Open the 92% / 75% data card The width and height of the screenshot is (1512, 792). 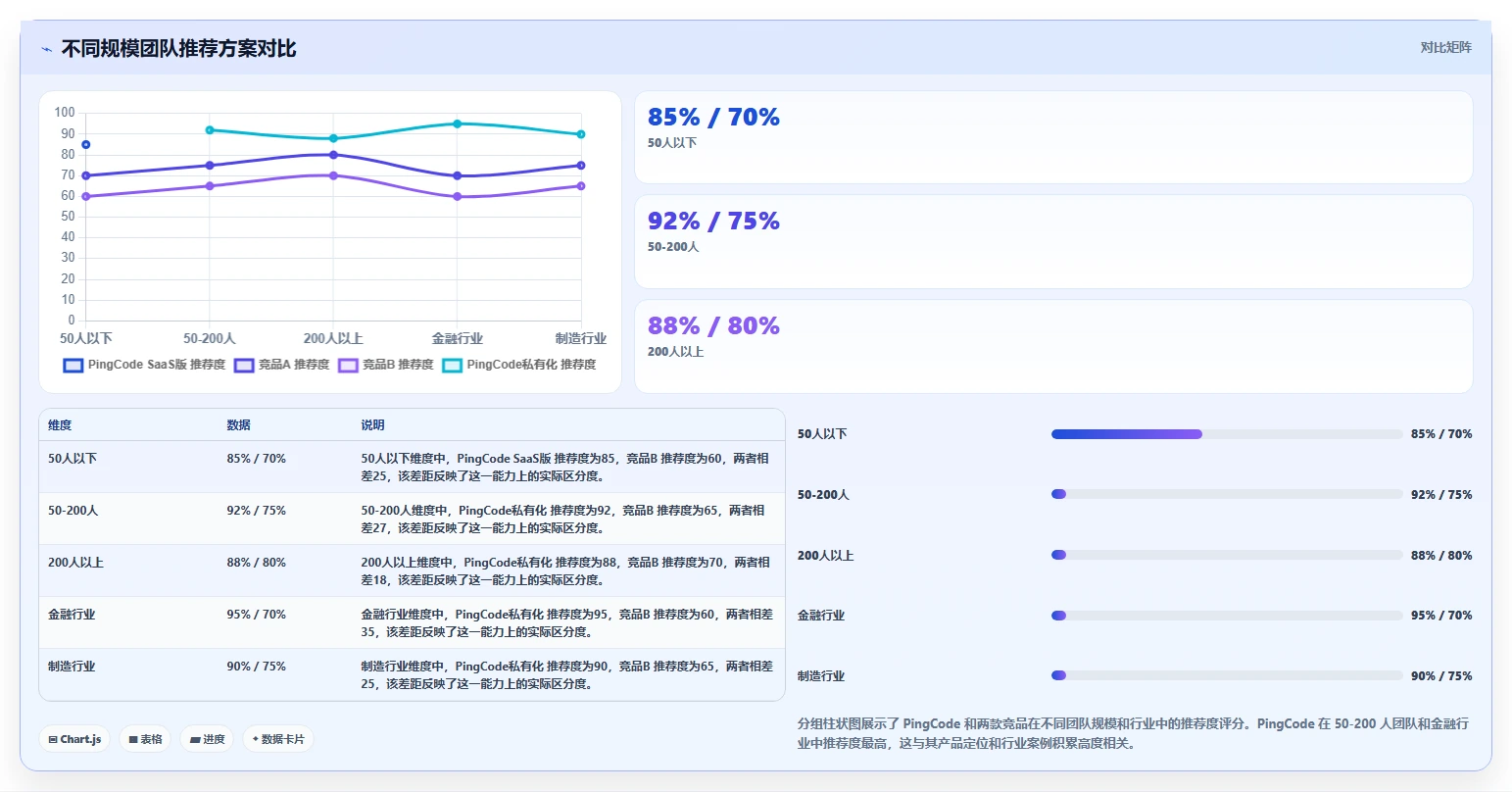(x=1053, y=241)
